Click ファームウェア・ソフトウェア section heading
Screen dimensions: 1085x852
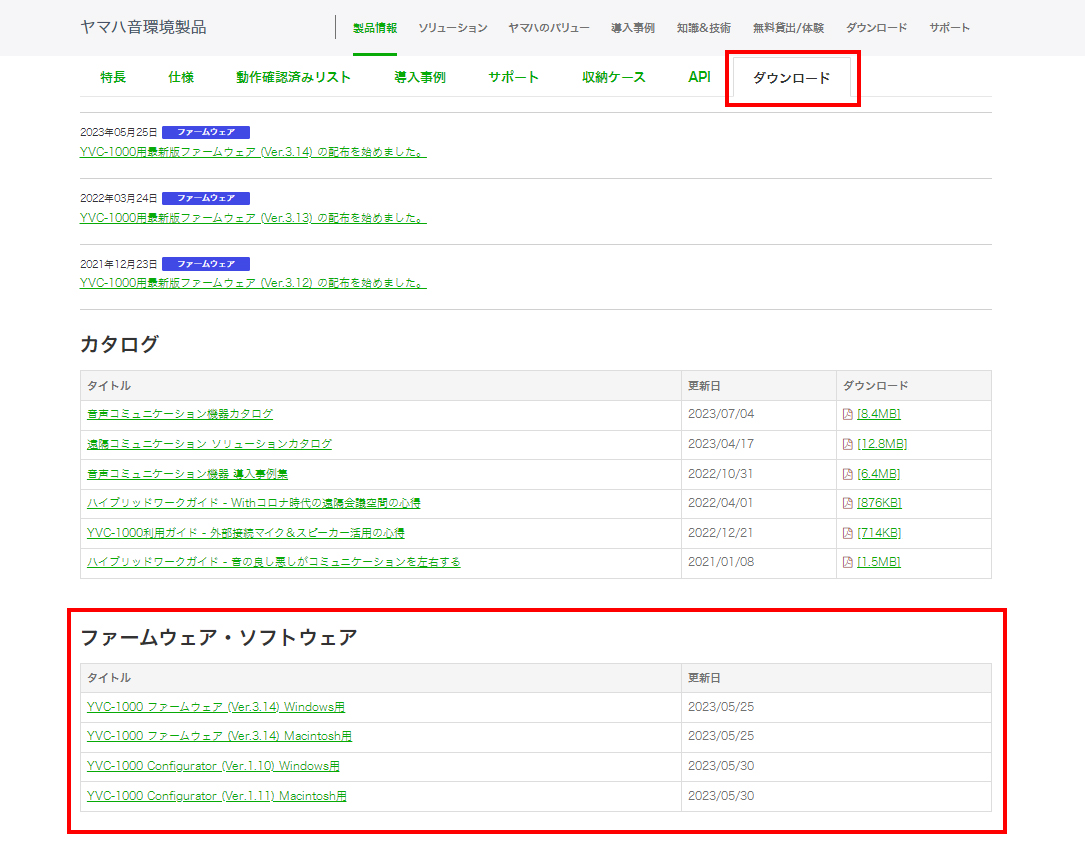[x=219, y=637]
